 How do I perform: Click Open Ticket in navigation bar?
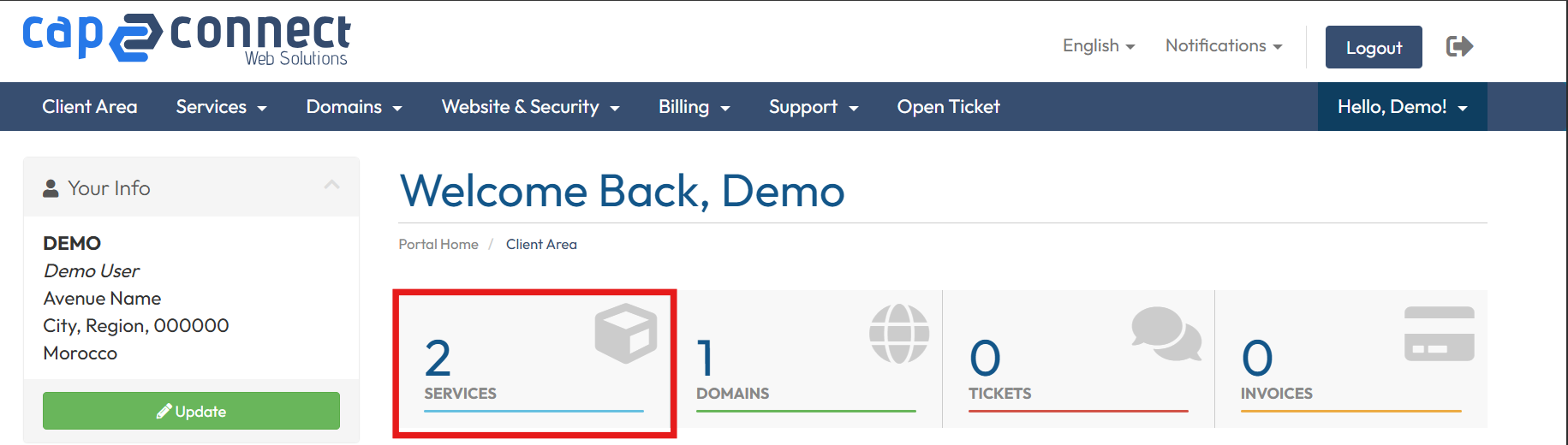pyautogui.click(x=948, y=107)
